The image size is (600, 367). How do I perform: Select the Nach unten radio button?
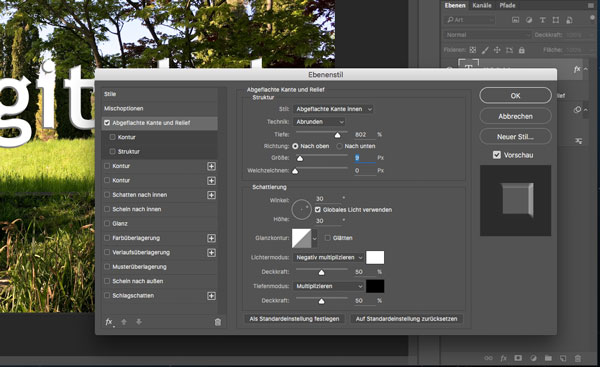[339, 146]
